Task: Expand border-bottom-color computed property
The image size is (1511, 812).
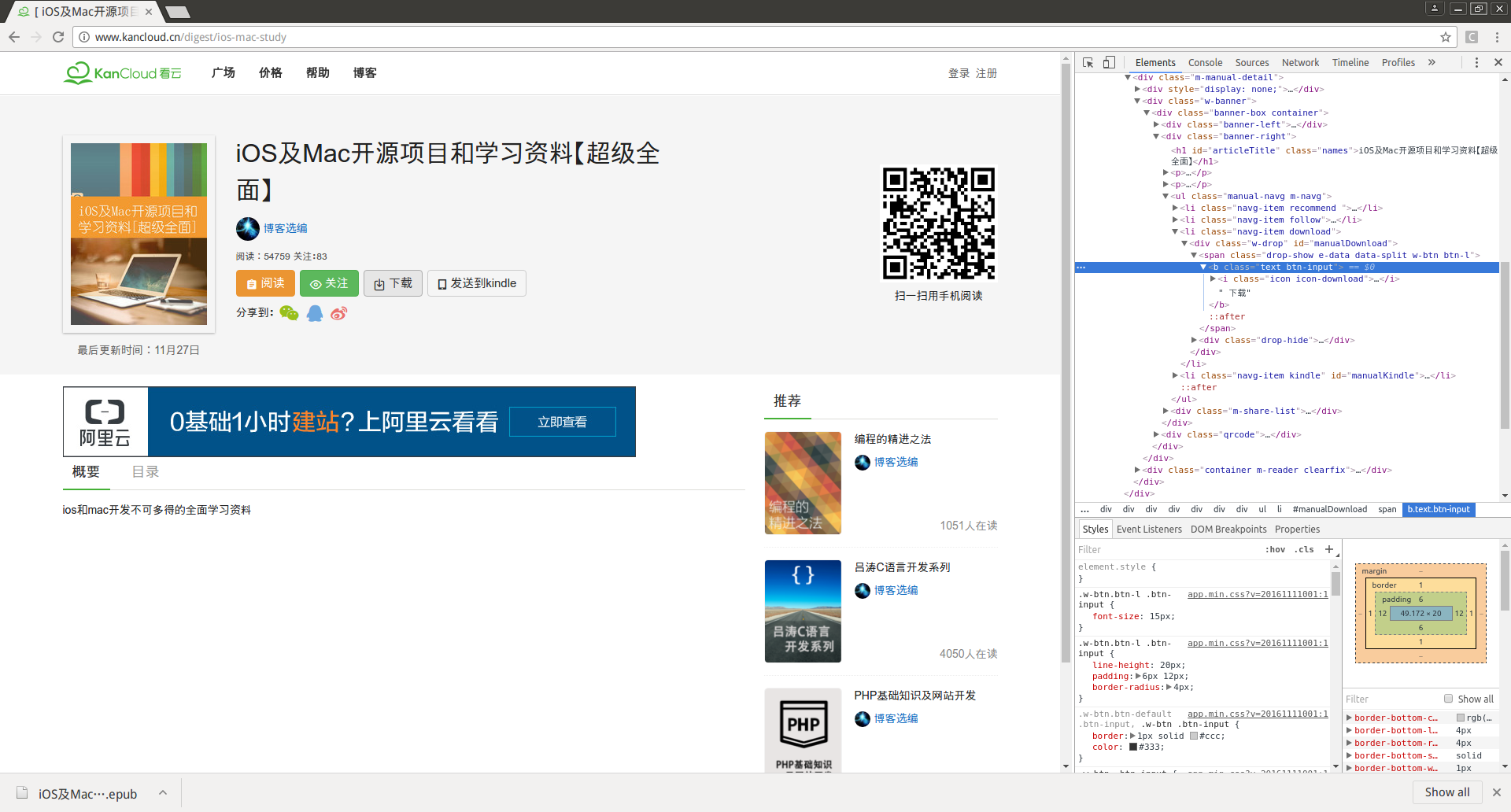Action: pyautogui.click(x=1349, y=718)
